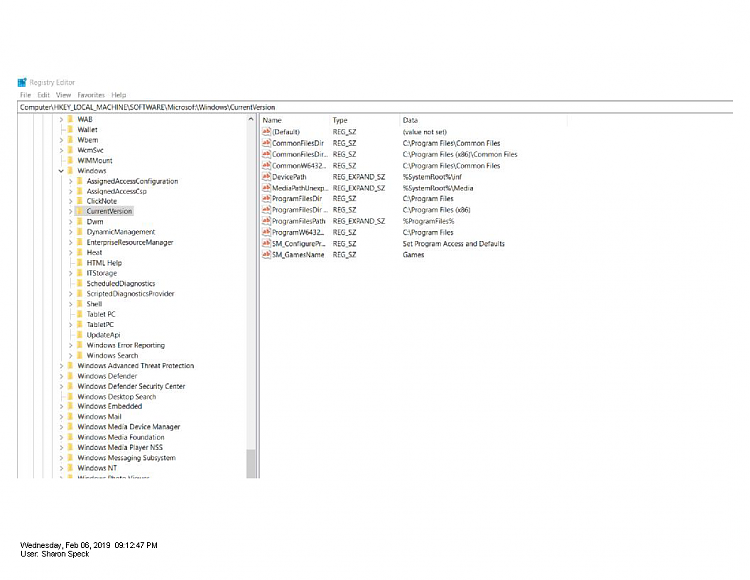Viewport: 750px width, 580px height.
Task: Click the ProgramFilesPath string value icon
Action: click(266, 221)
